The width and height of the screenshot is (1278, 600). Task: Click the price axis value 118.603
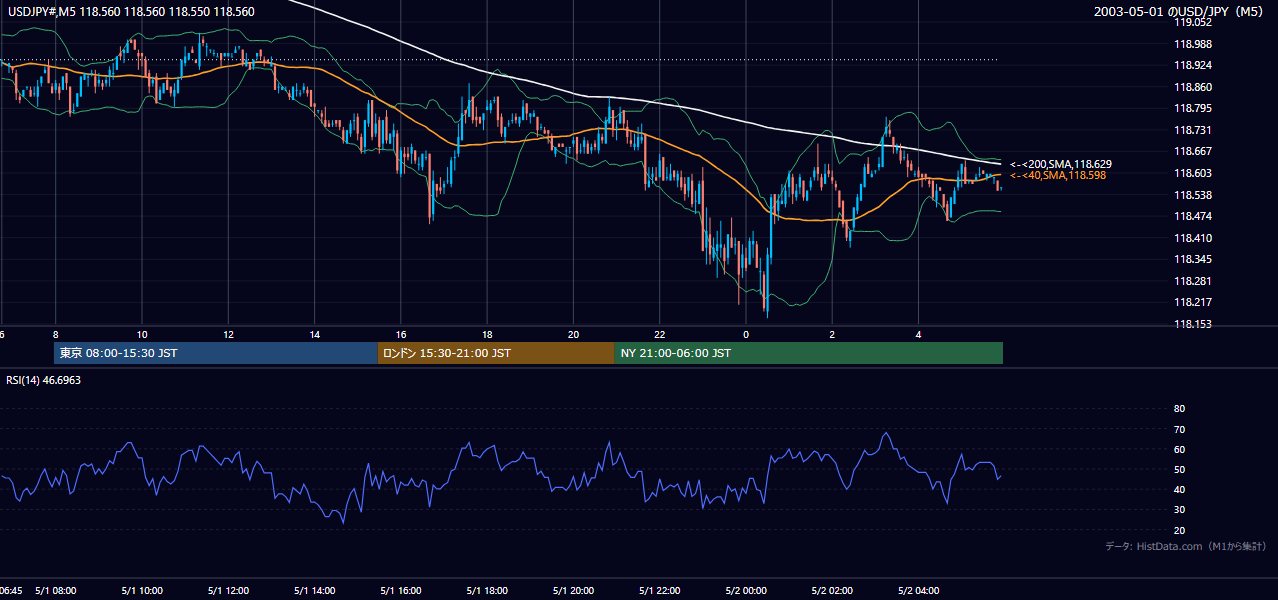[1192, 173]
